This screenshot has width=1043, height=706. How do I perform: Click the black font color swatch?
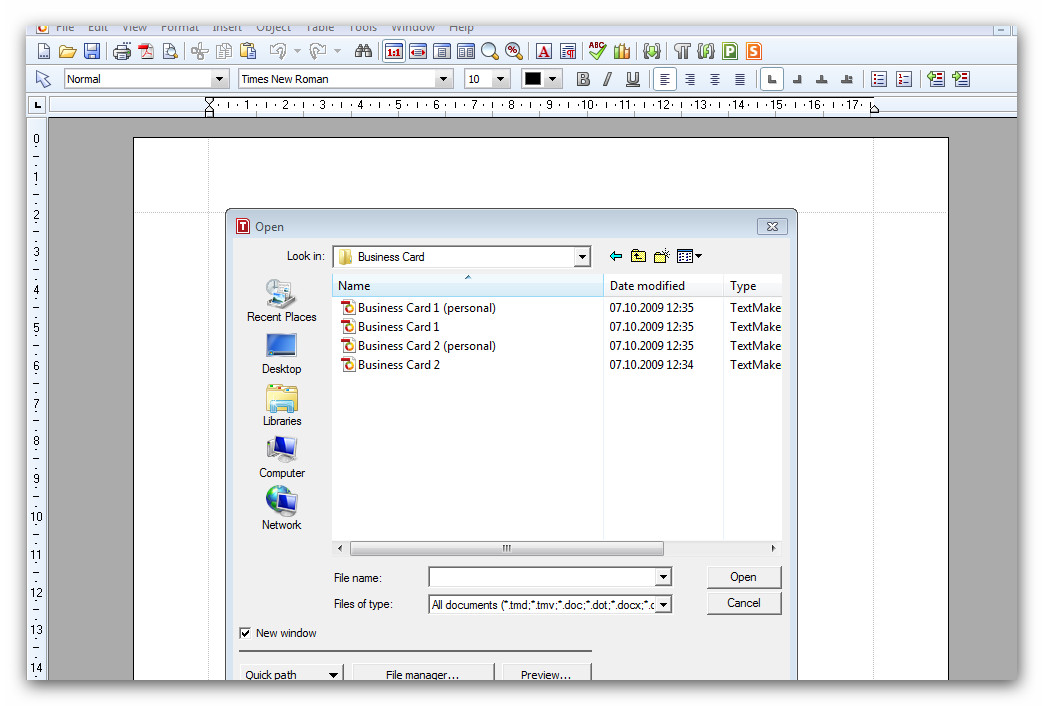(x=533, y=79)
